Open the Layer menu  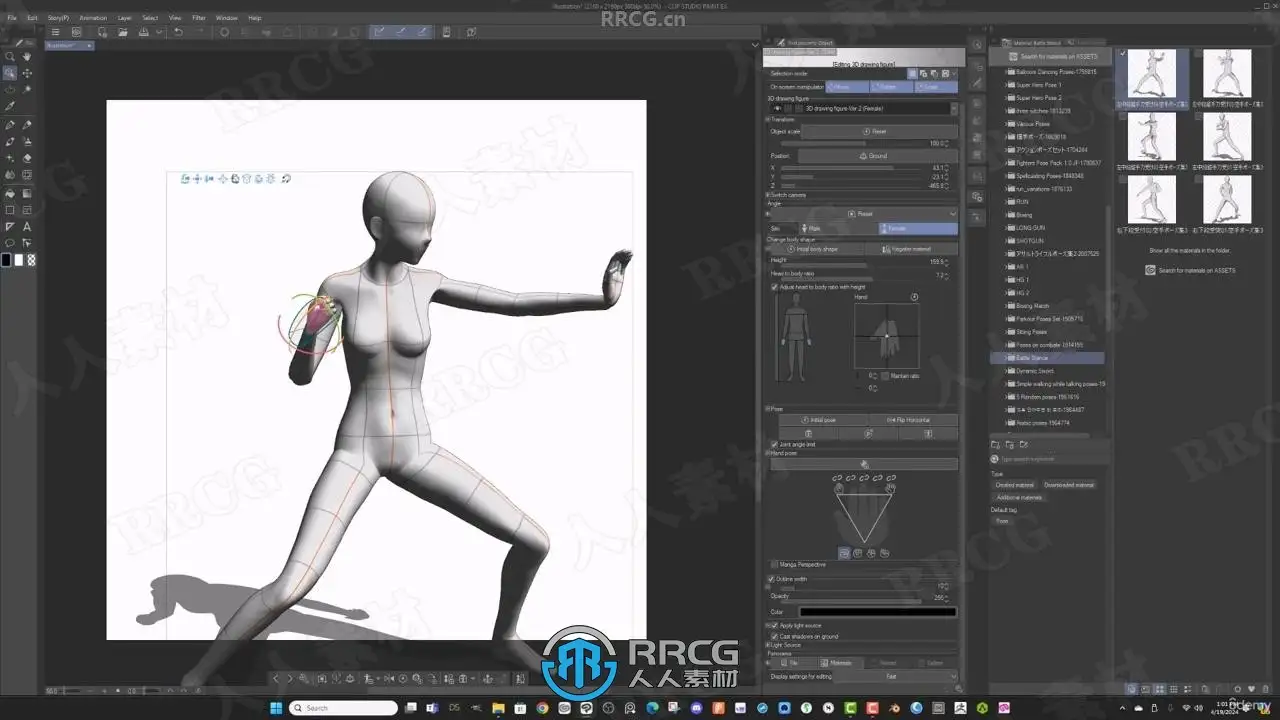pyautogui.click(x=125, y=18)
